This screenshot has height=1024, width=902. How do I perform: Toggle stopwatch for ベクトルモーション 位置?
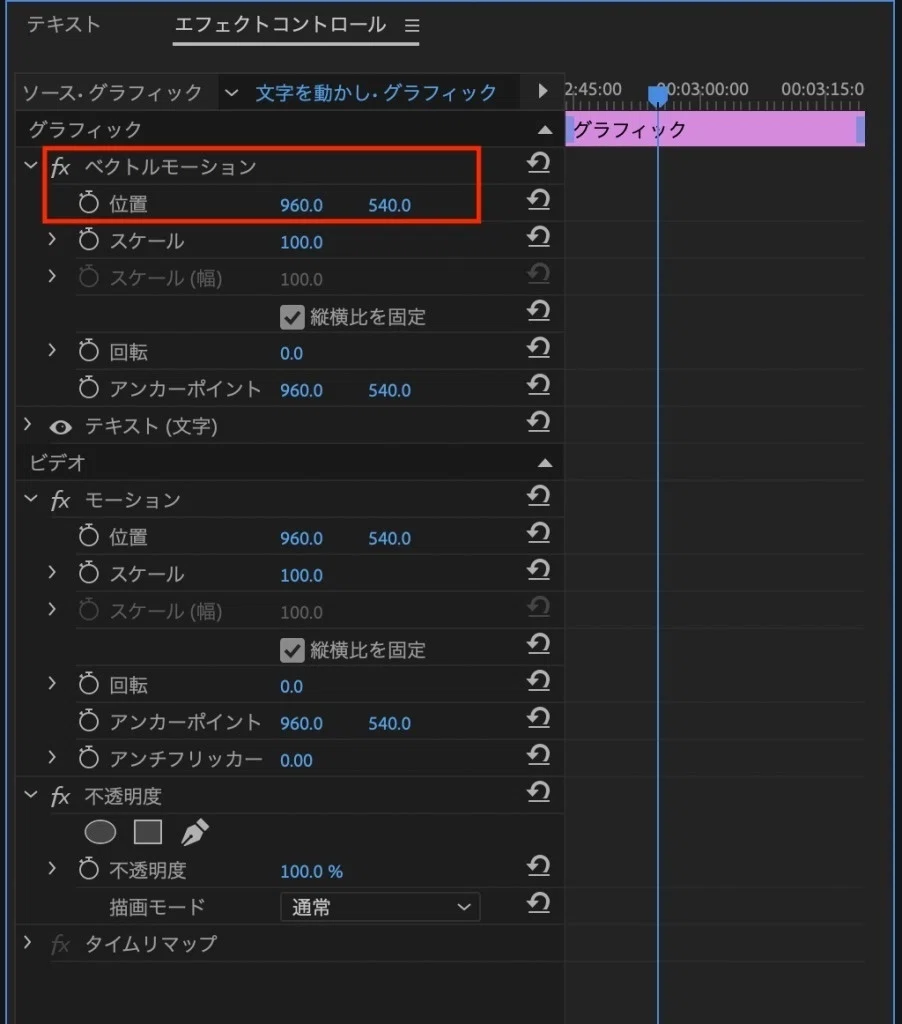tap(89, 204)
